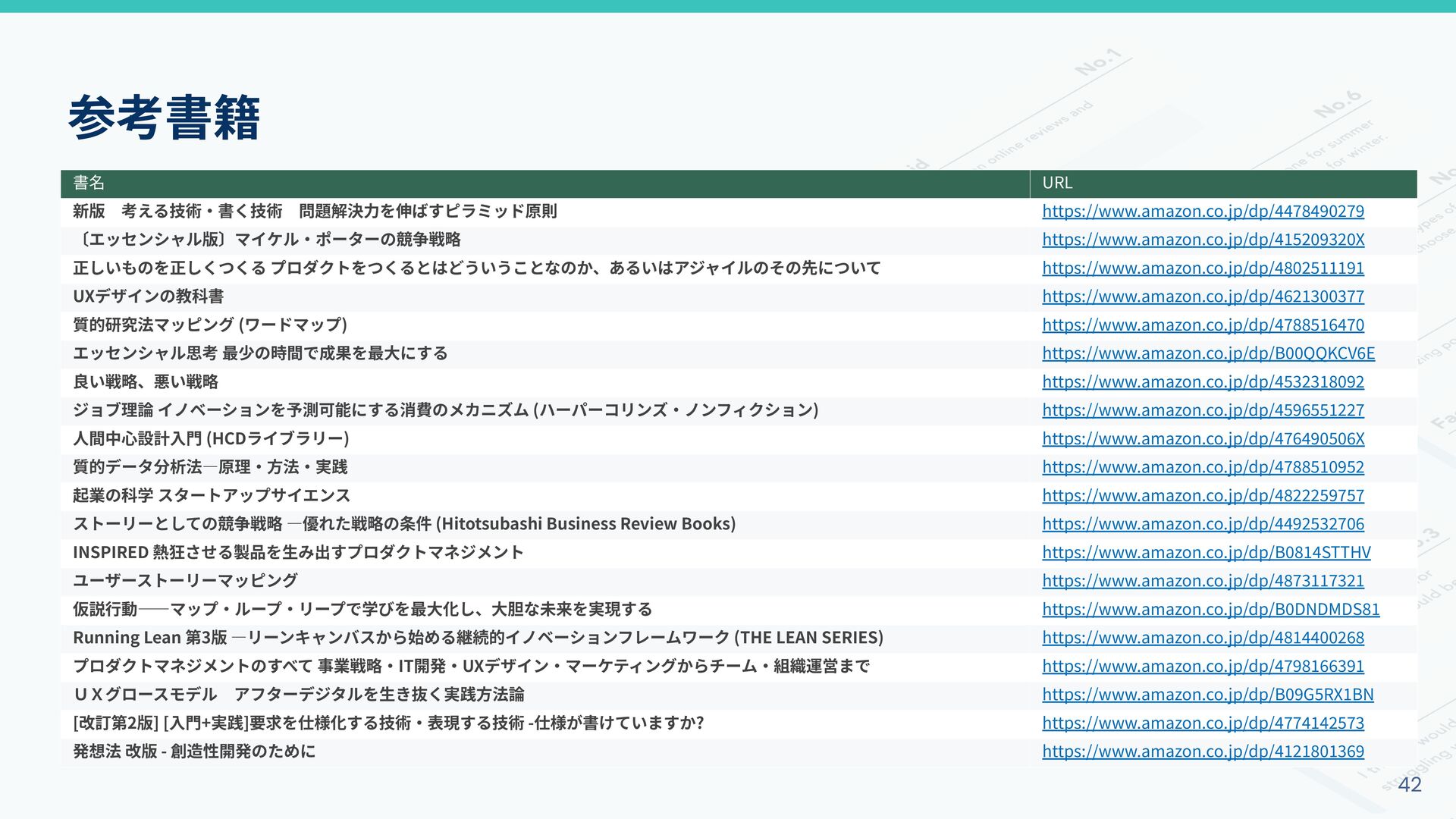Select book title 質的研究法マッピング

[x=210, y=325]
